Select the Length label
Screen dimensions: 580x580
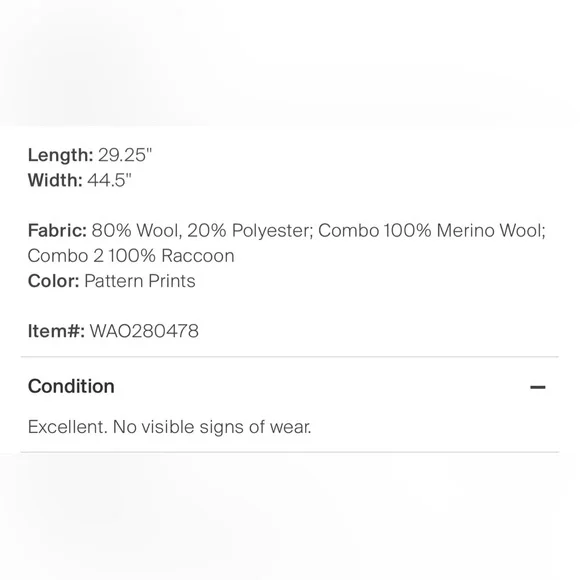pyautogui.click(x=60, y=155)
